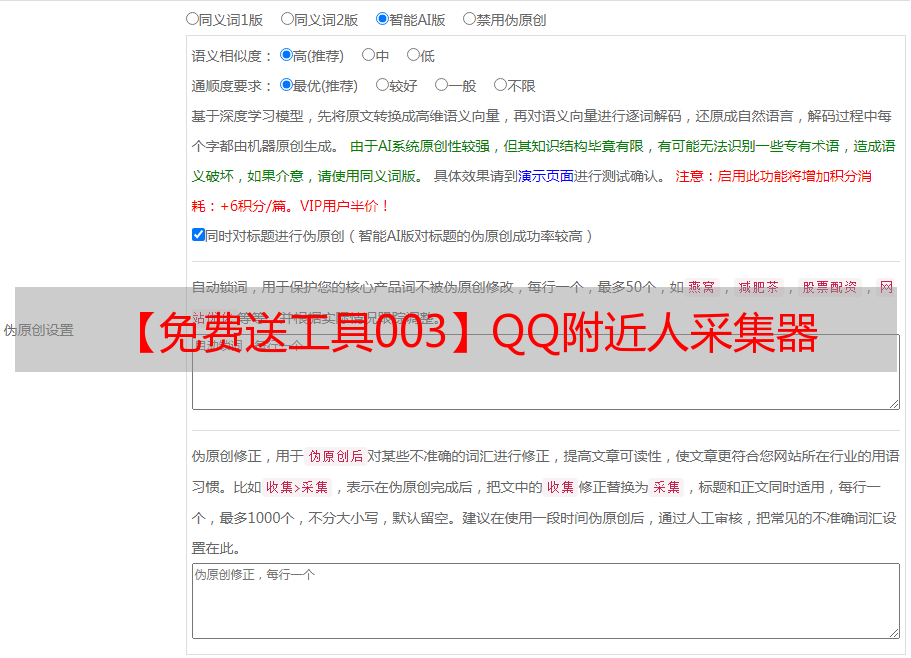Set 通顺度要求 to 较好
911x658 pixels.
tap(382, 85)
